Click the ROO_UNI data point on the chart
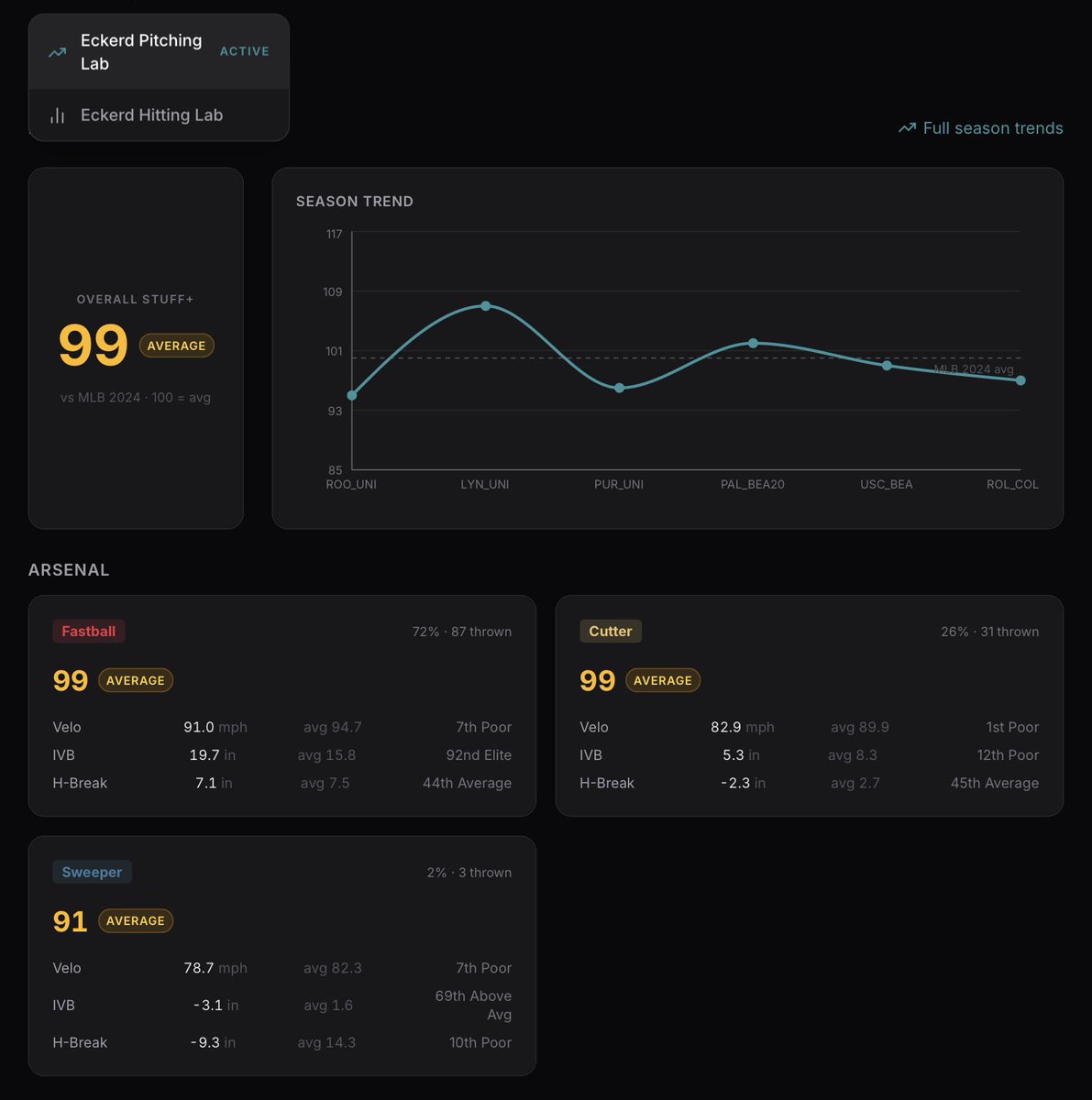1092x1100 pixels. tap(352, 396)
